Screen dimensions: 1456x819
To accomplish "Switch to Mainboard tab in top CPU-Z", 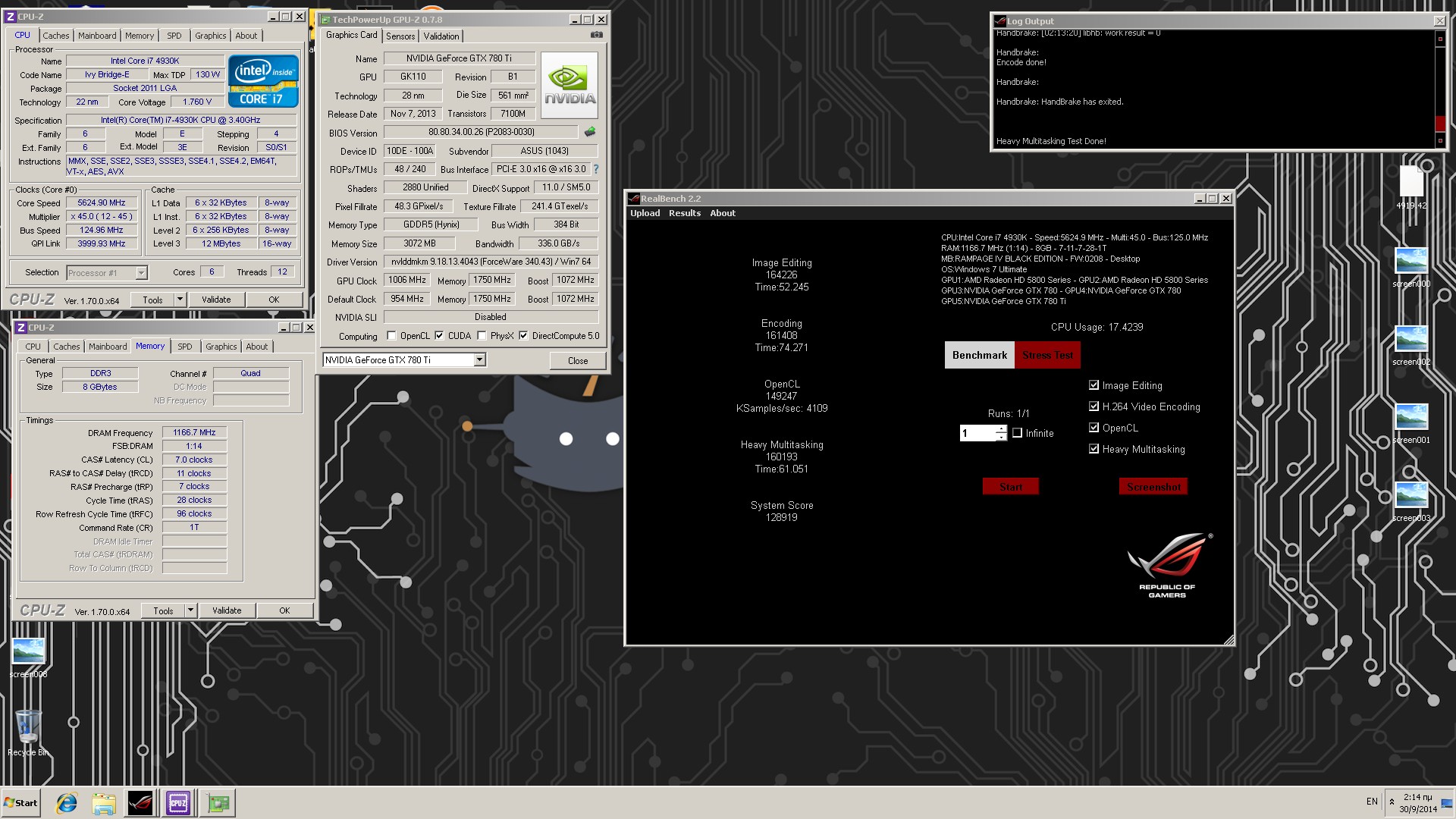I will pyautogui.click(x=97, y=36).
